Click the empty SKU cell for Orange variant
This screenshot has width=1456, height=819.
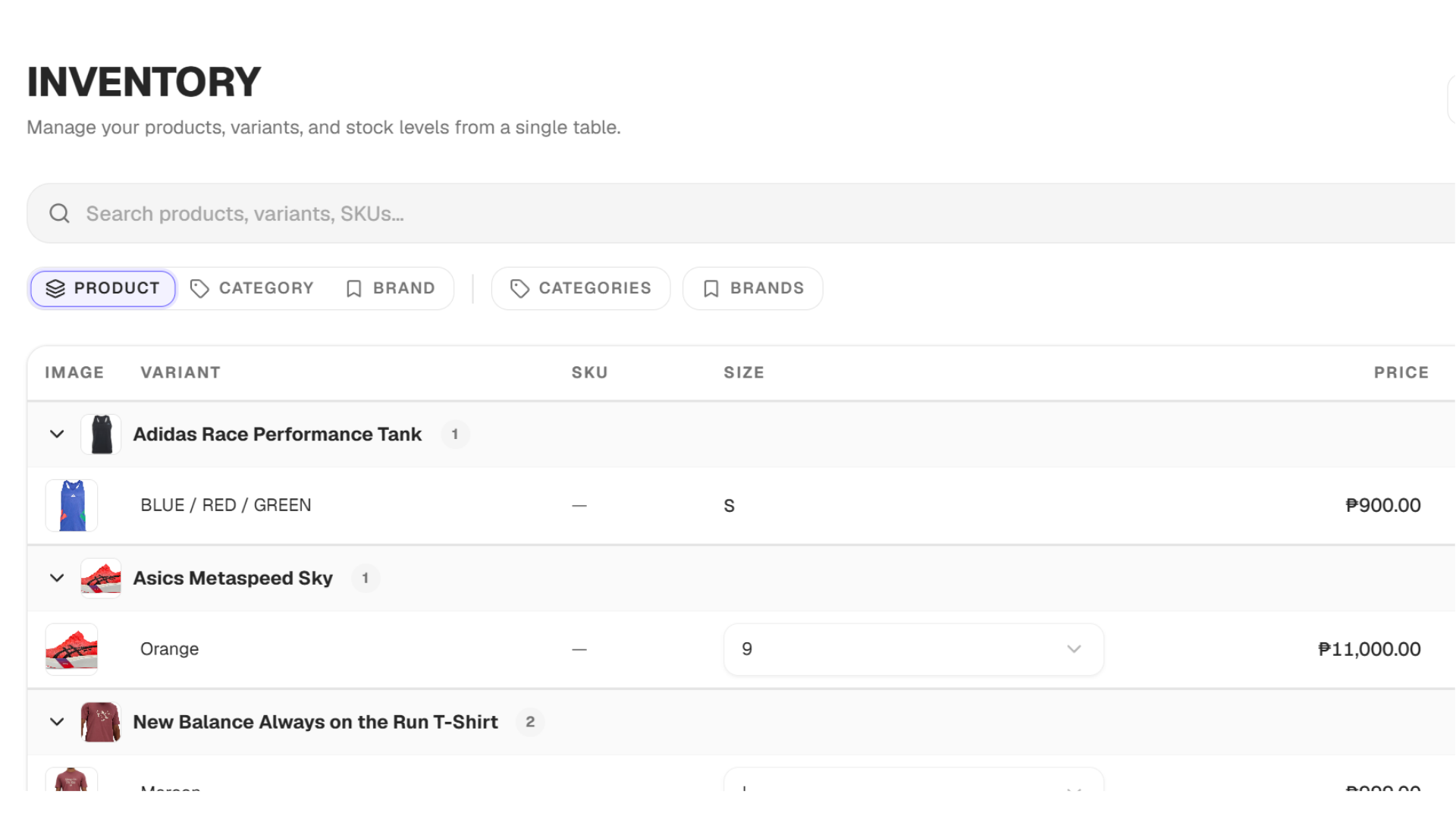(579, 650)
